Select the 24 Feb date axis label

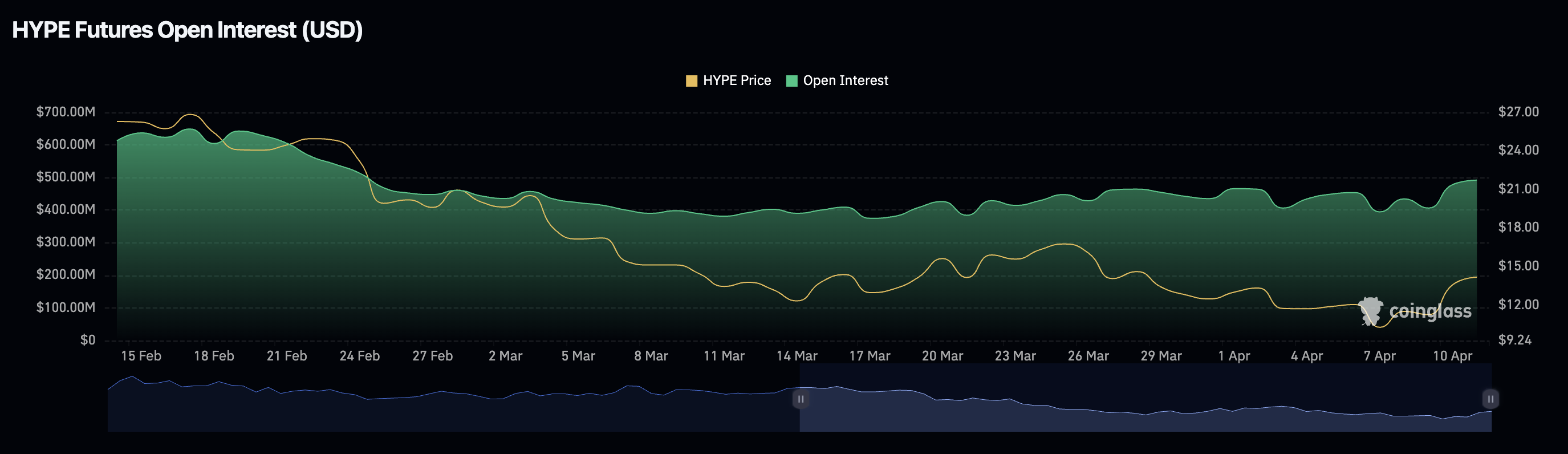click(359, 356)
